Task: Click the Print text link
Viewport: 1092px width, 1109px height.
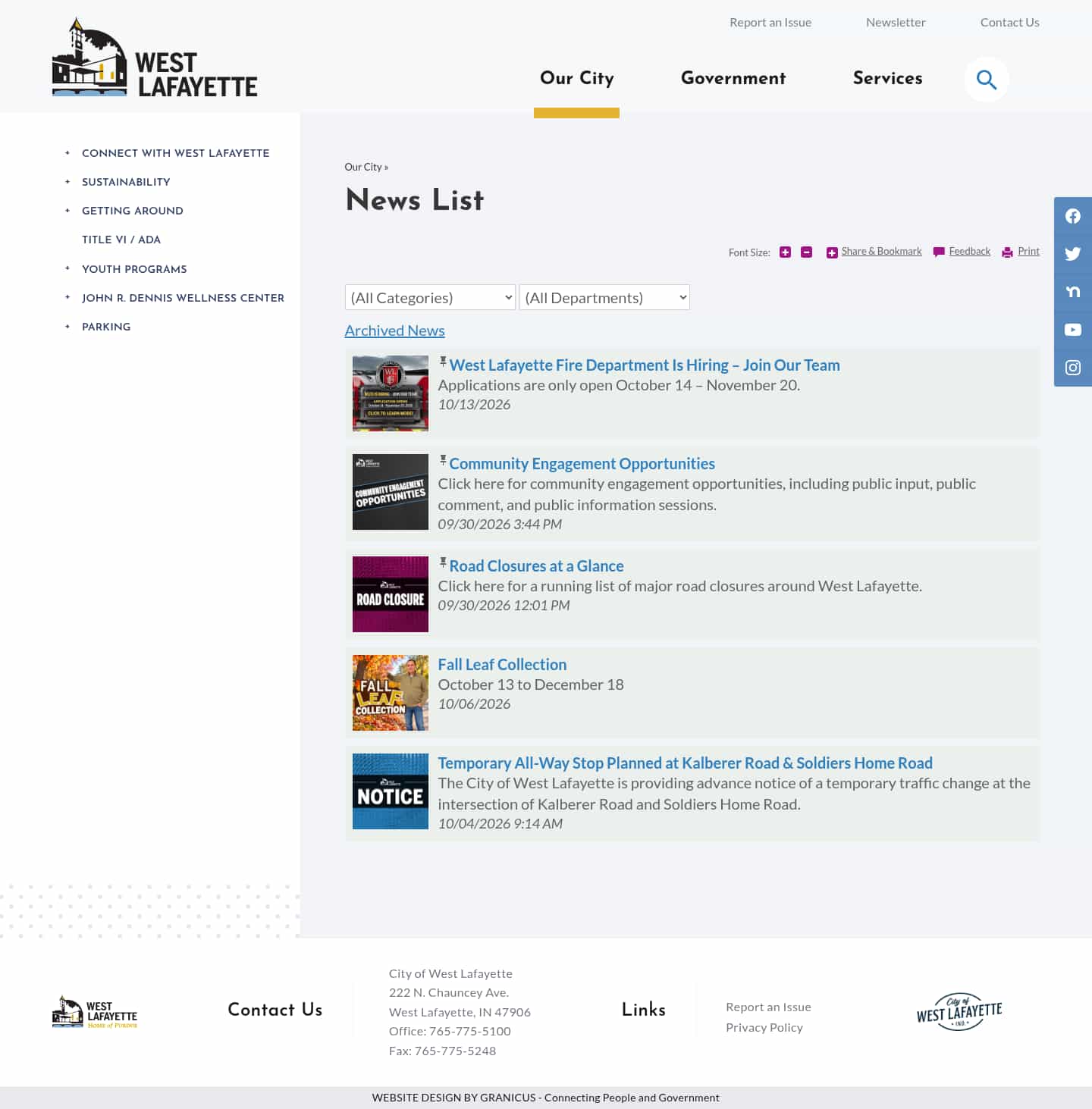Action: [1028, 252]
